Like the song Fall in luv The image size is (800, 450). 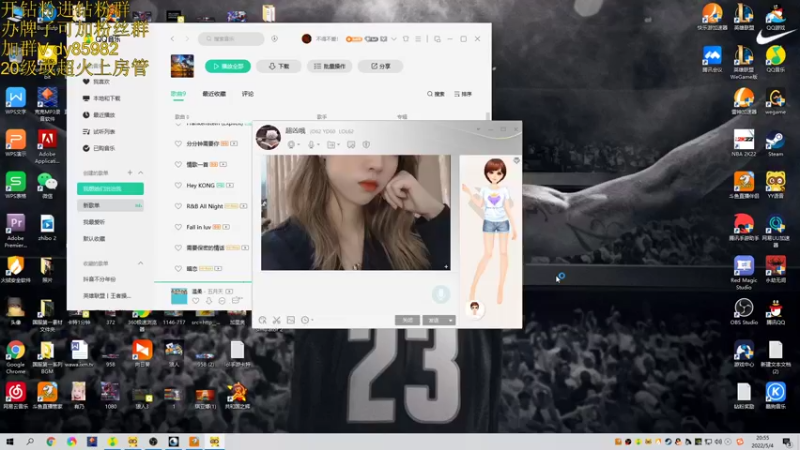pos(178,227)
